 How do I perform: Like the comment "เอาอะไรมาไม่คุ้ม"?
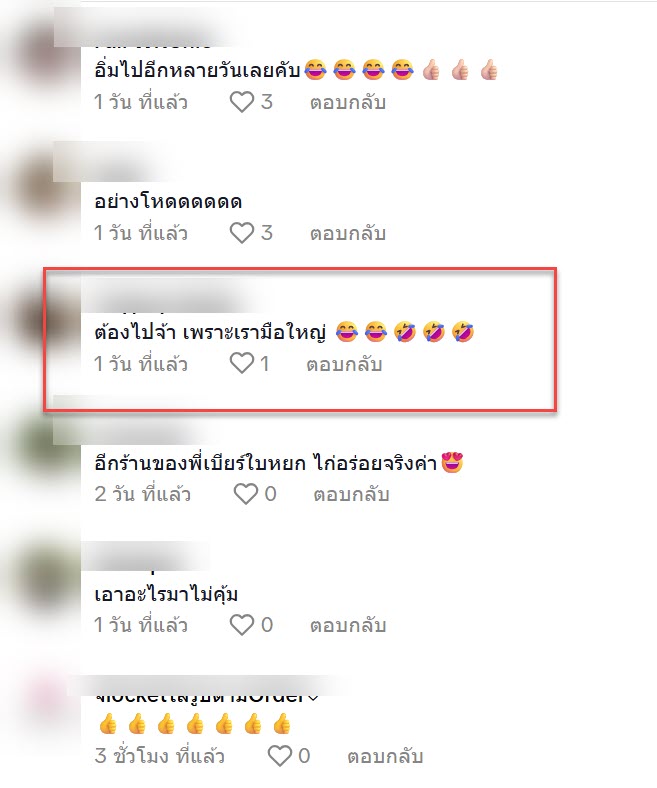pyautogui.click(x=242, y=625)
